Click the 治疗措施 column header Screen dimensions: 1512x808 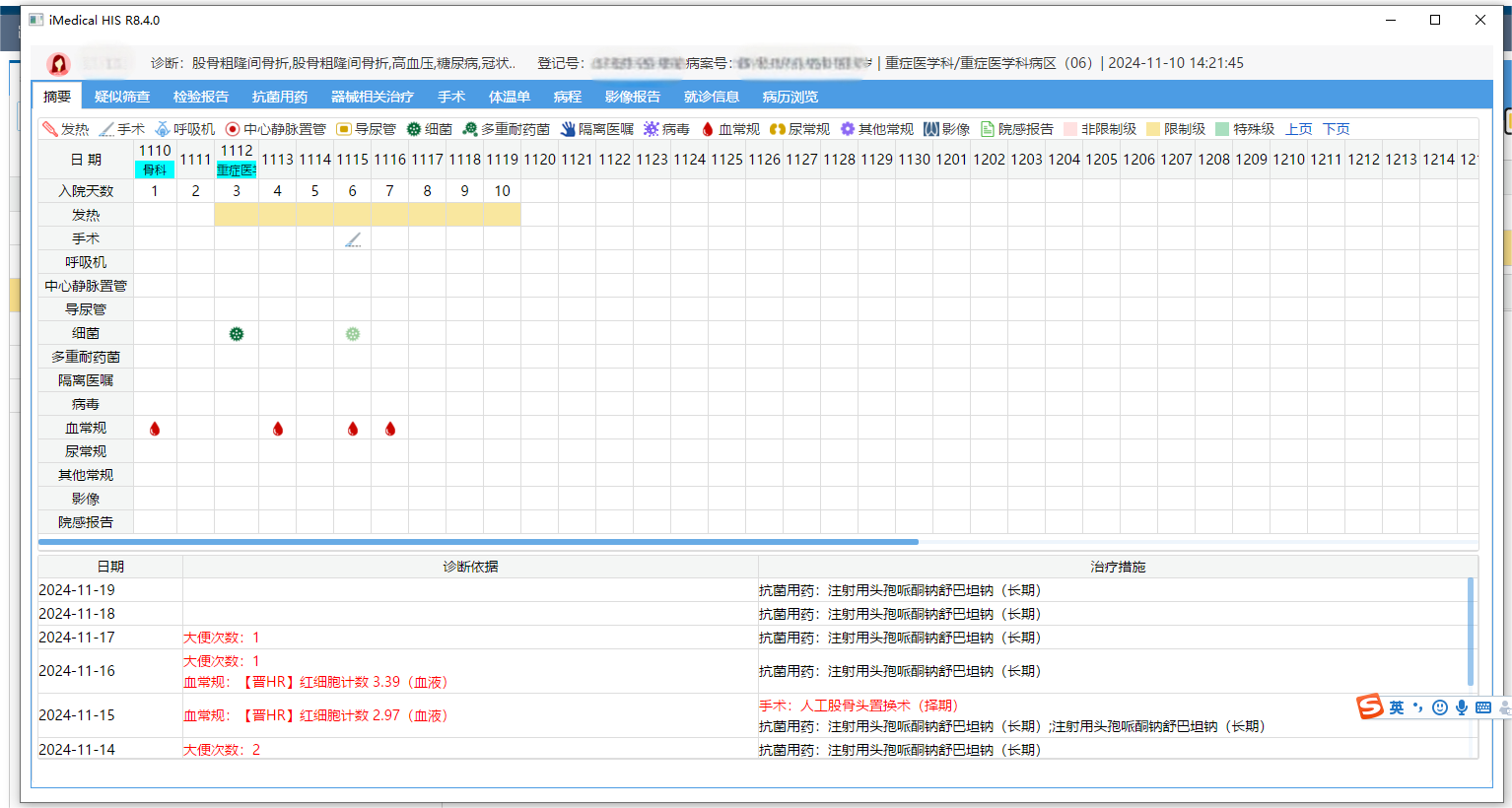[1118, 567]
